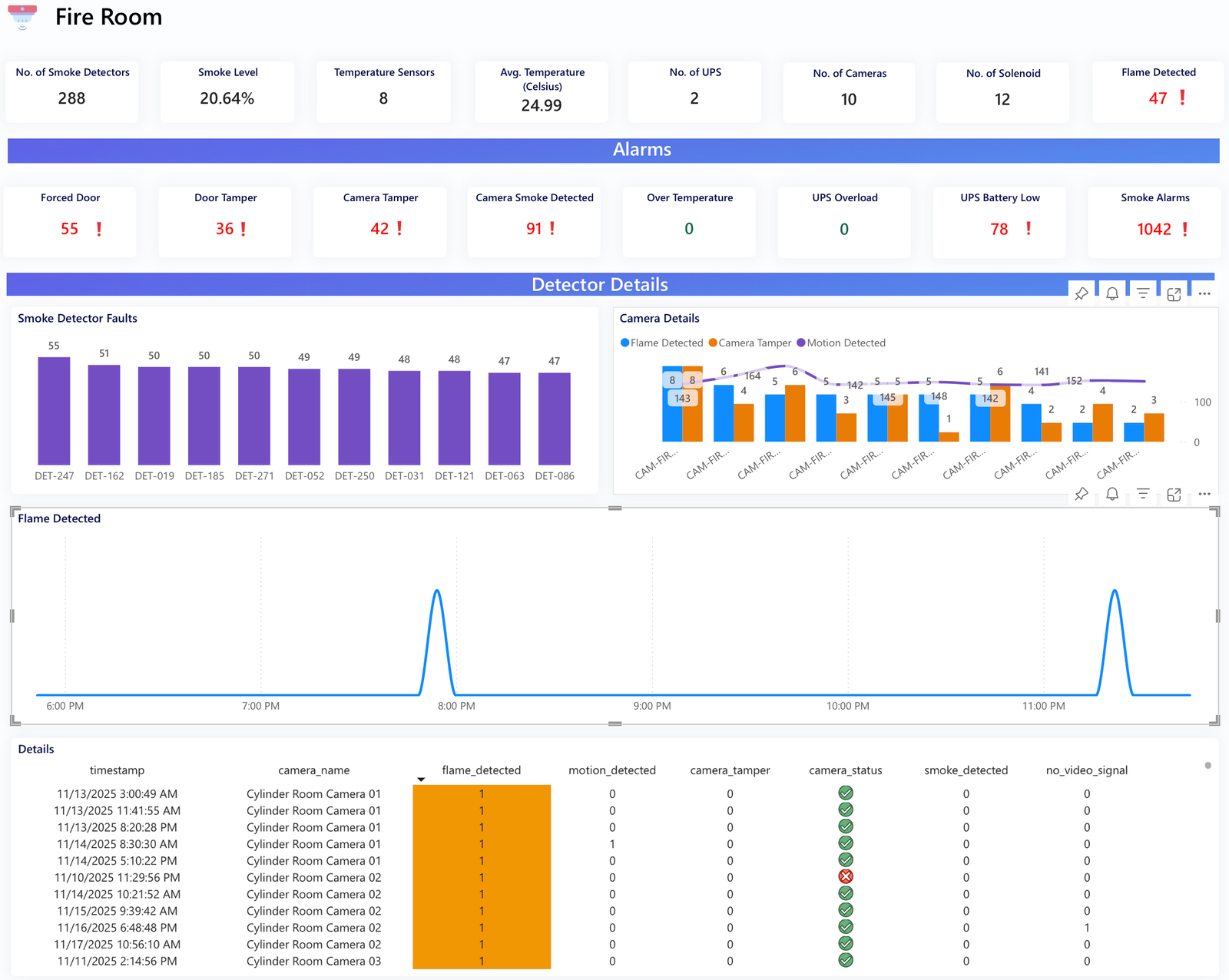The height and width of the screenshot is (980, 1229).
Task: Open More options on the Flame Detected chart
Action: (1204, 495)
